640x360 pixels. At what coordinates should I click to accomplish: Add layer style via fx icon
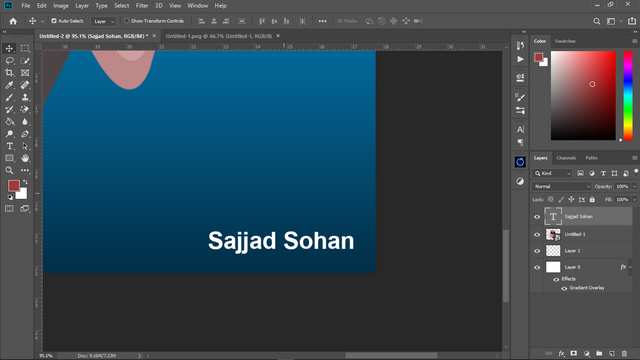pos(561,353)
